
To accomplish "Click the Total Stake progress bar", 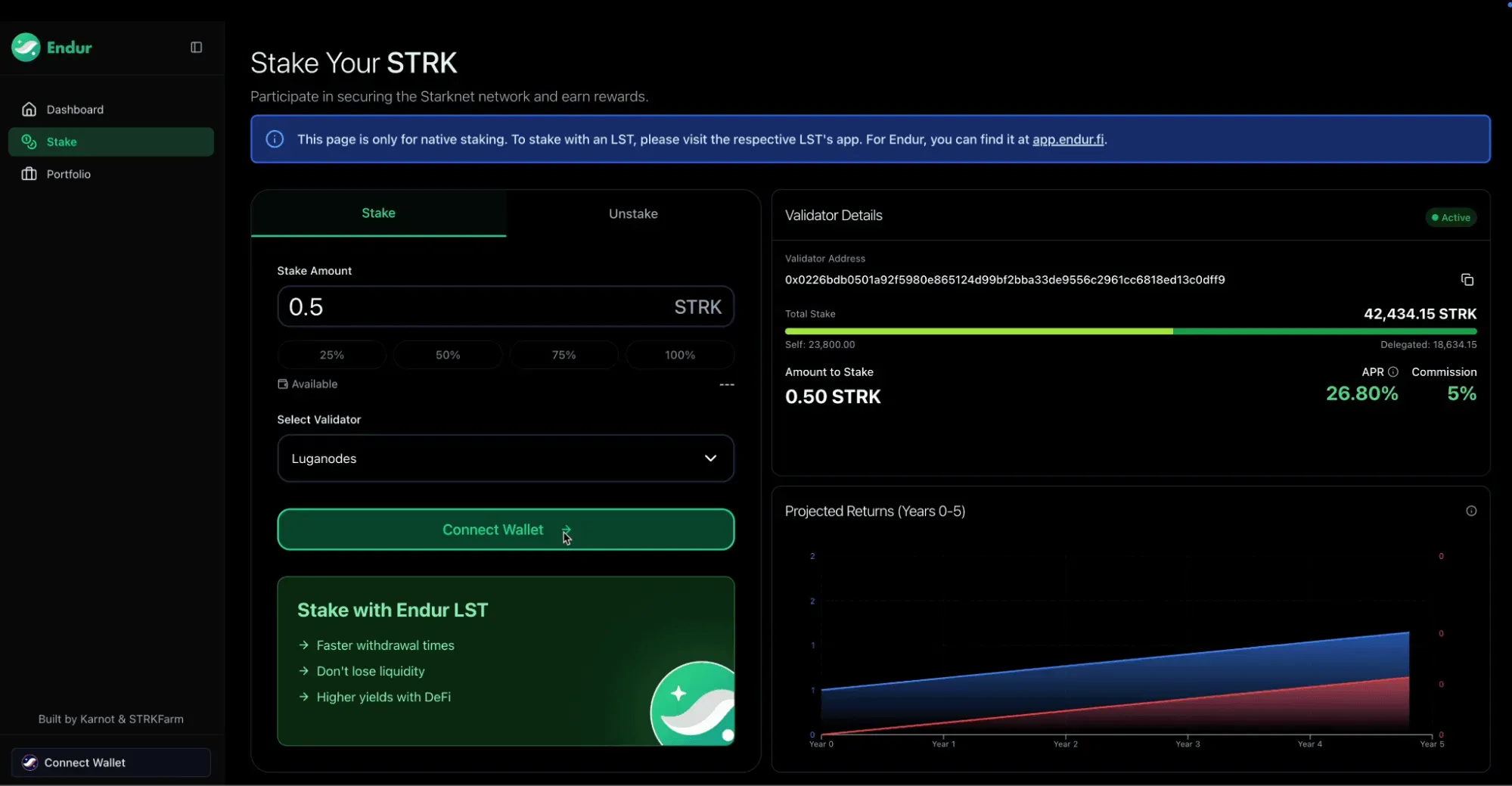I will [x=1131, y=331].
